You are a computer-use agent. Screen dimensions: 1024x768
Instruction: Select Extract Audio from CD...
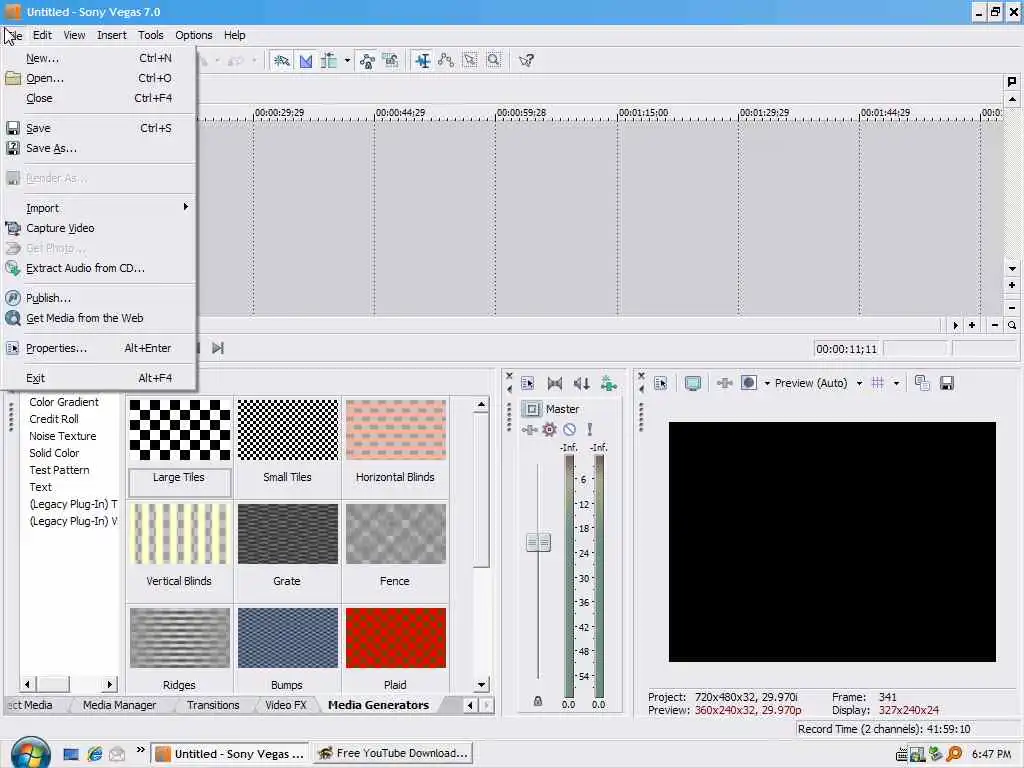pyautogui.click(x=99, y=268)
